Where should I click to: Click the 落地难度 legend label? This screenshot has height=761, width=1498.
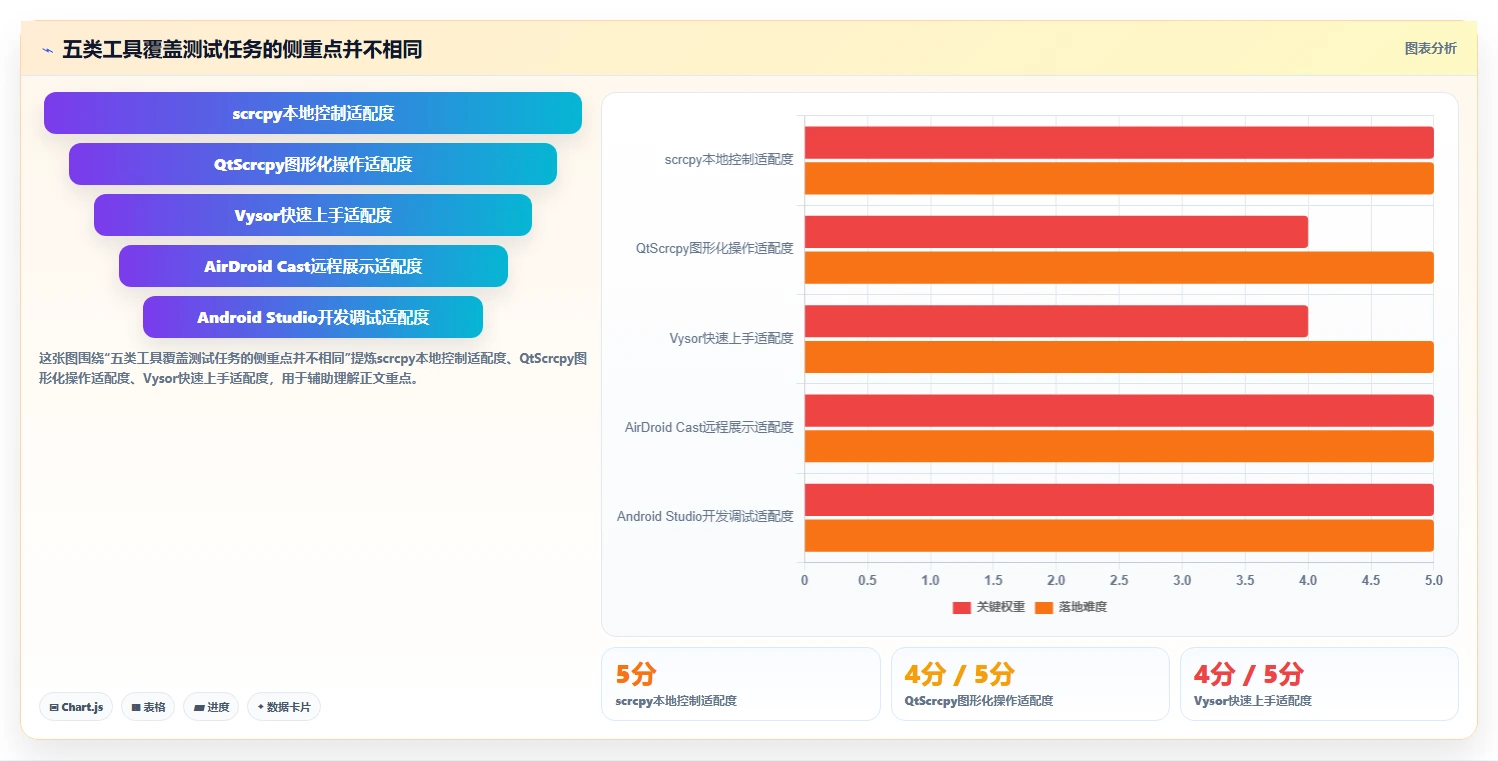pos(1083,607)
